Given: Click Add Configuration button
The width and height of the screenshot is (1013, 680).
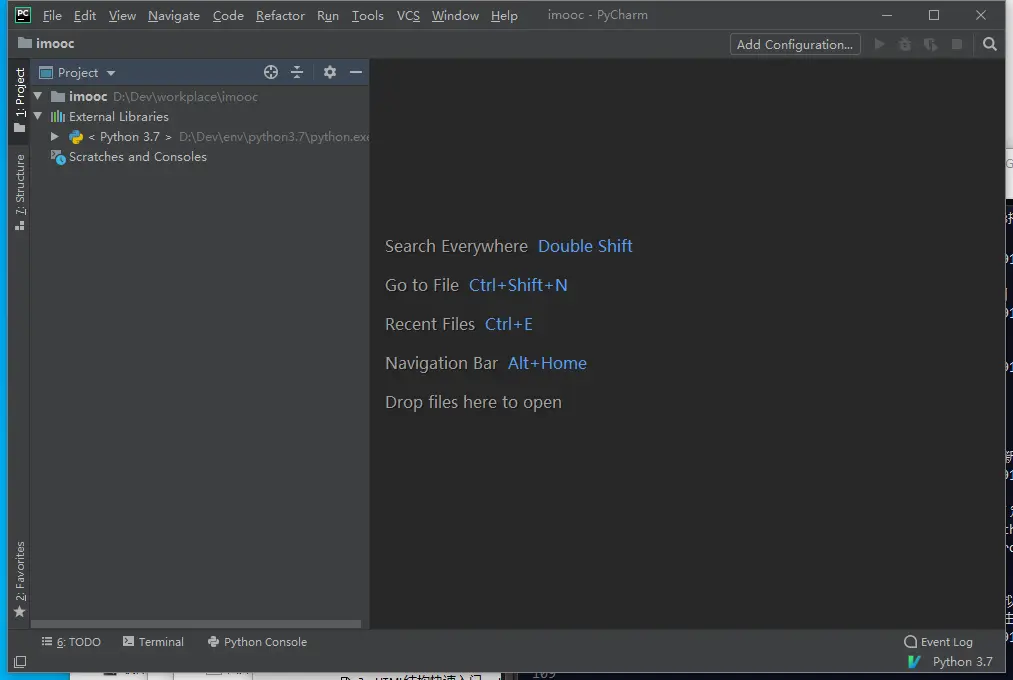Looking at the screenshot, I should pyautogui.click(x=795, y=44).
